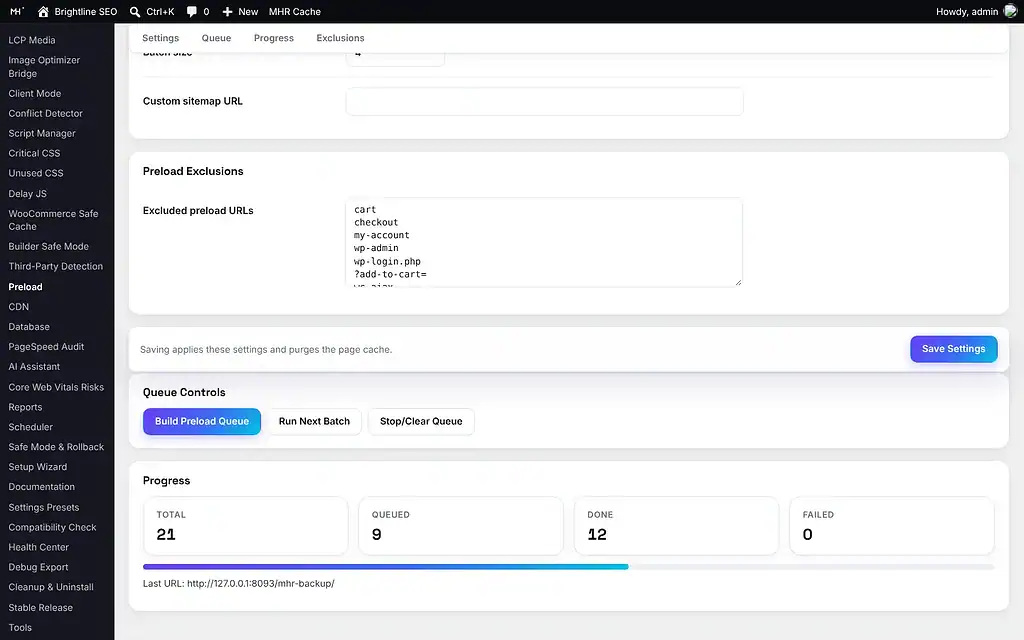Click Build Preload Queue button
This screenshot has width=1024, height=640.
[x=202, y=421]
